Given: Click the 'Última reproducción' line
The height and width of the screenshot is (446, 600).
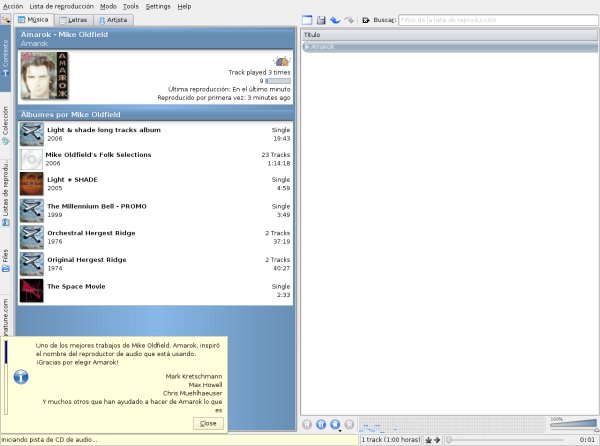Looking at the screenshot, I should tap(229, 89).
